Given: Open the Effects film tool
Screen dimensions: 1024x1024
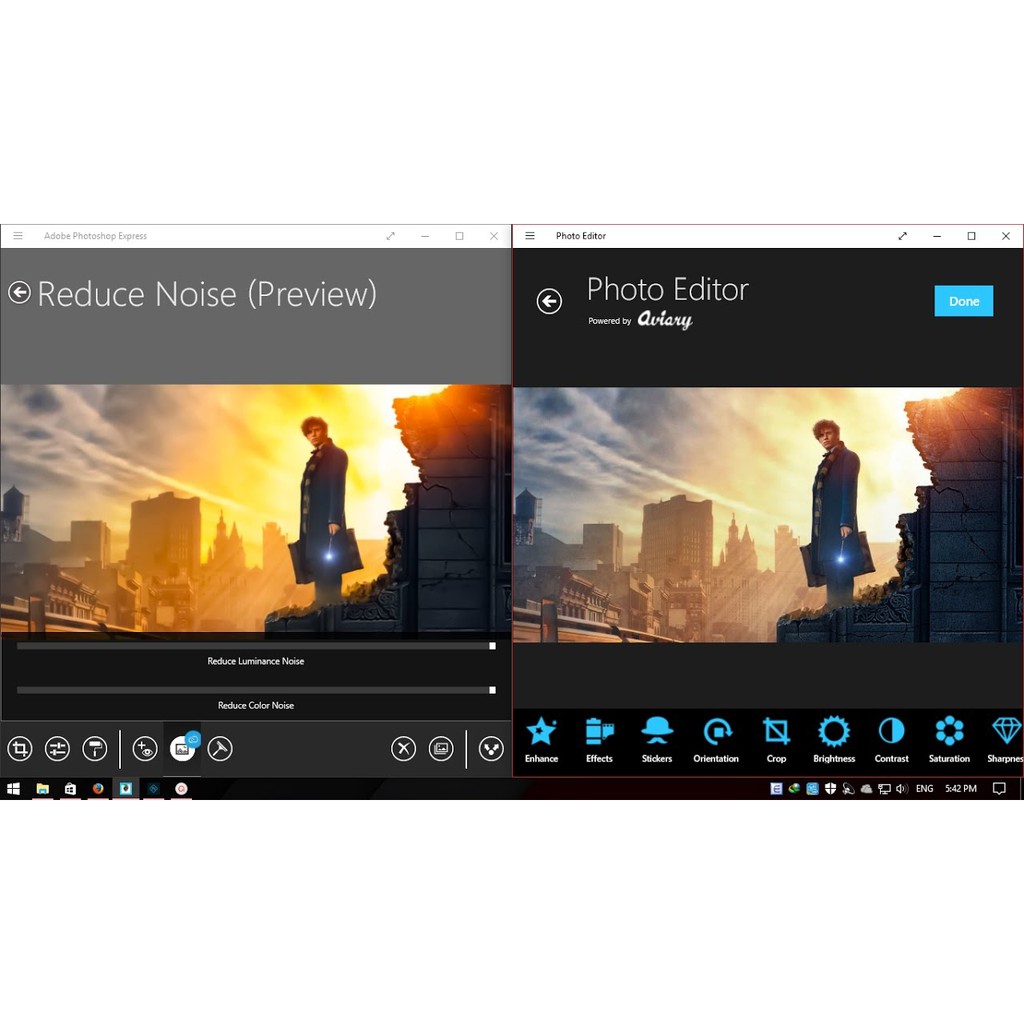Looking at the screenshot, I should [x=599, y=738].
